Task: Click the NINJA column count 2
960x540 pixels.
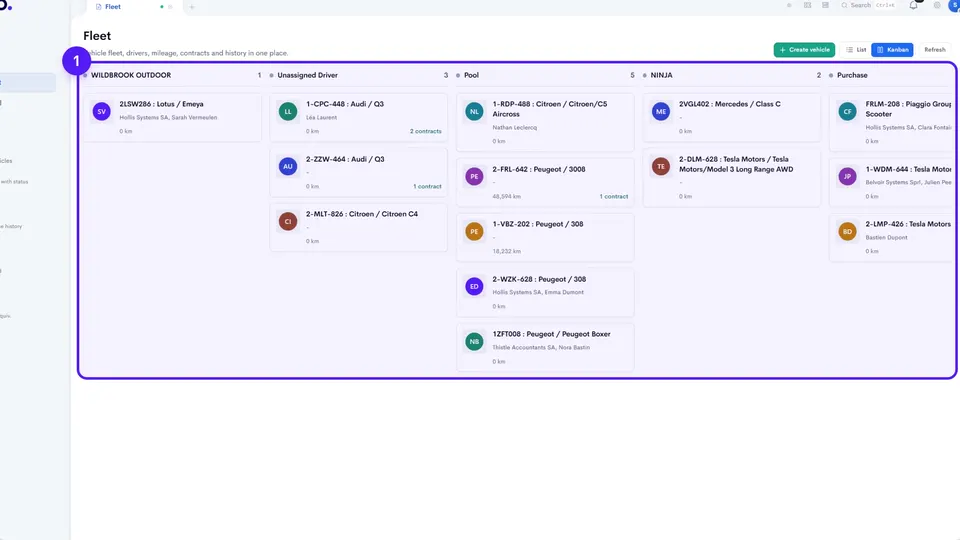Action: (819, 75)
